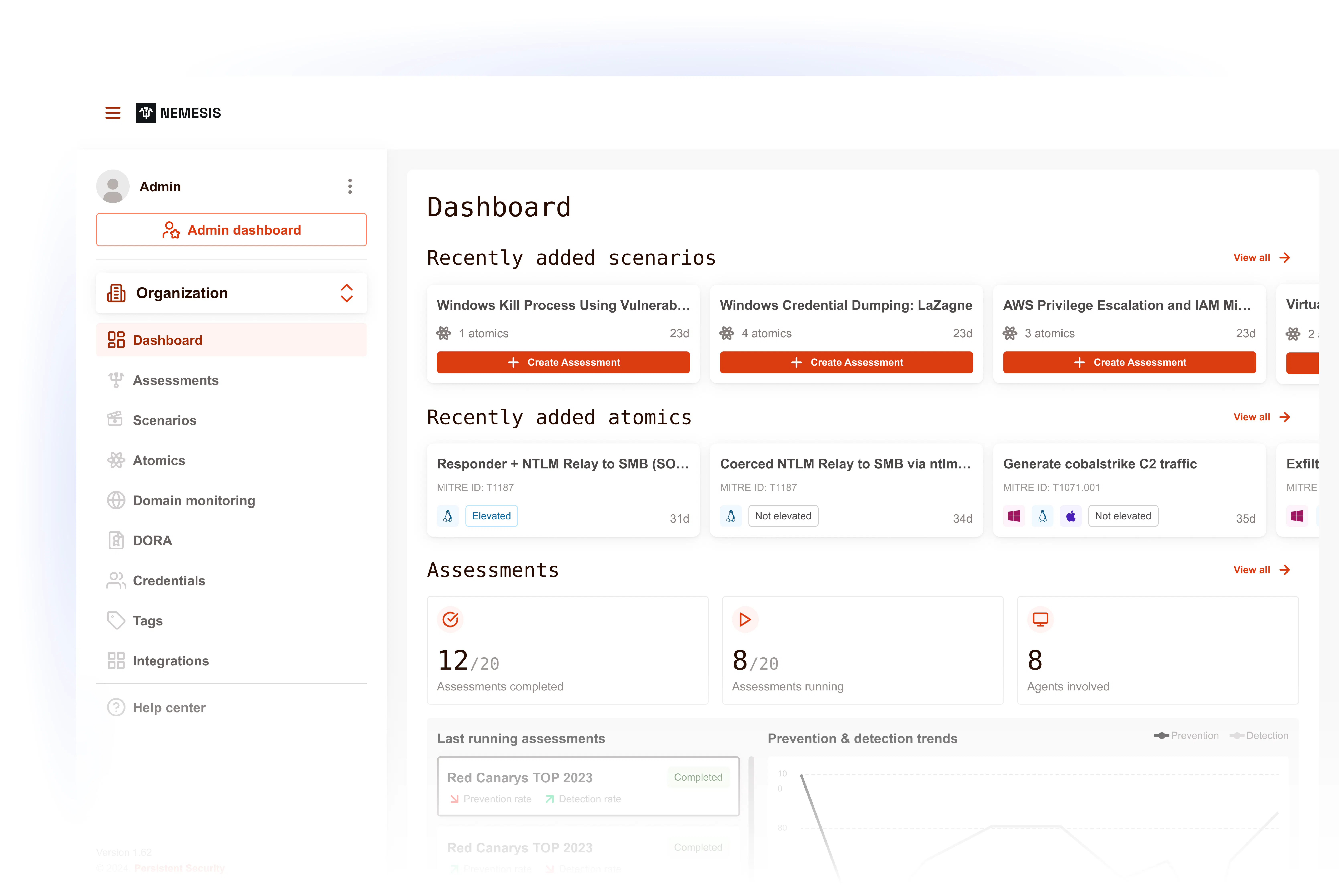Click Apple icon on cobalstrike C2 card
Image resolution: width=1339 pixels, height=896 pixels.
point(1071,516)
